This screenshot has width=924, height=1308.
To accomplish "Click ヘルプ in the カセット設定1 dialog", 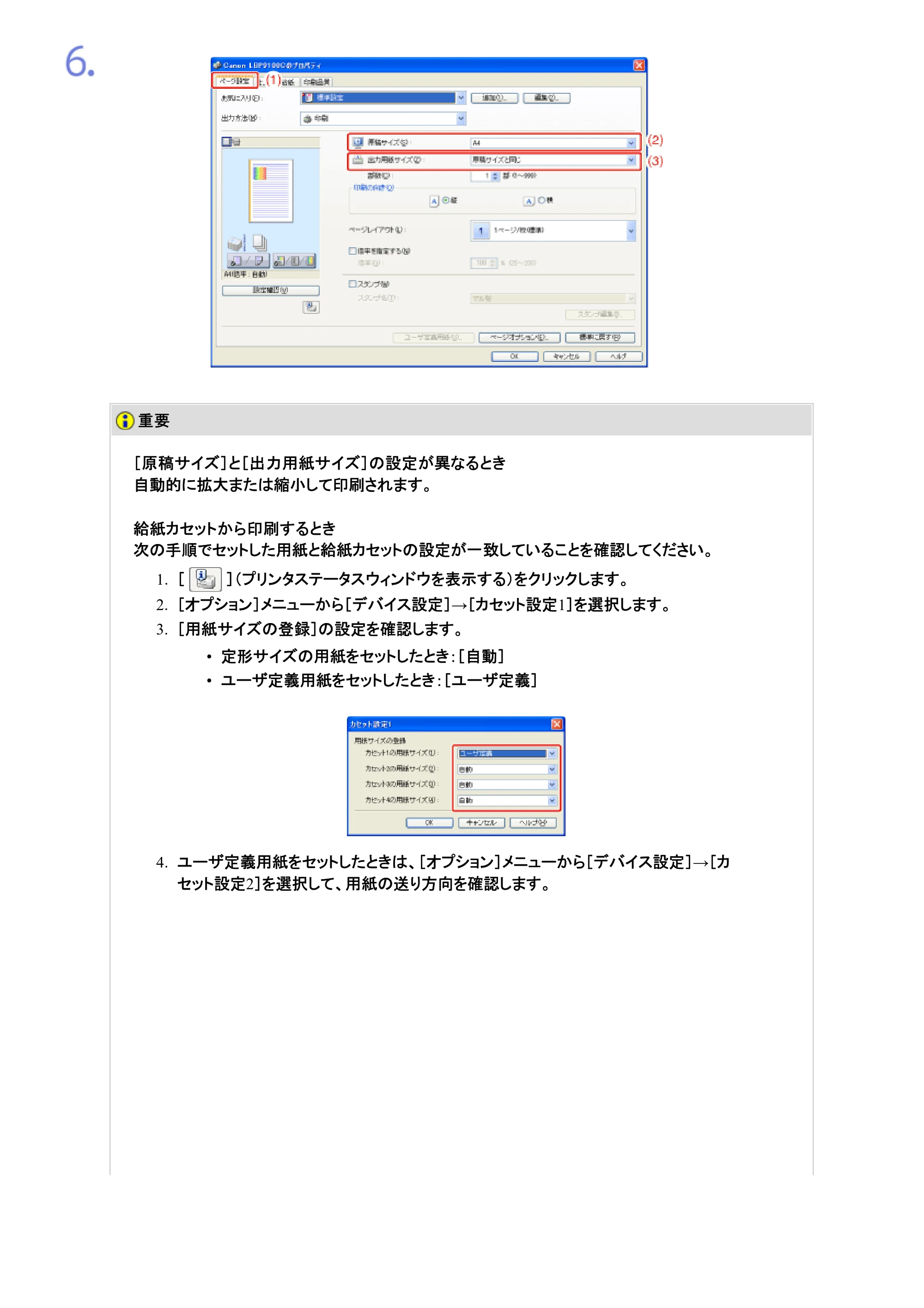I will click(x=534, y=823).
